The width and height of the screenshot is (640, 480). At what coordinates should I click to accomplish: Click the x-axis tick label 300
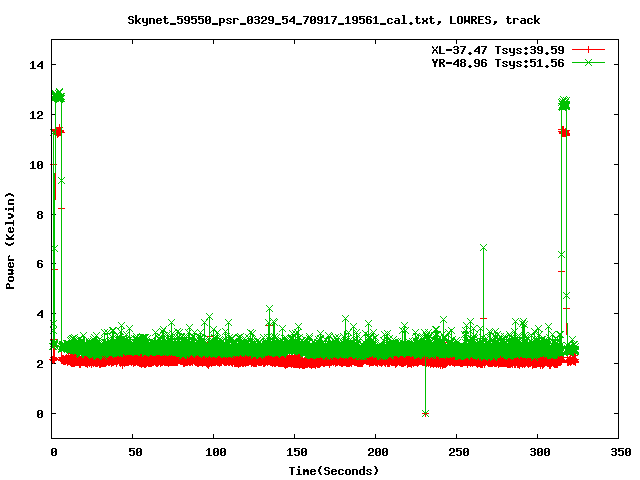coord(539,452)
